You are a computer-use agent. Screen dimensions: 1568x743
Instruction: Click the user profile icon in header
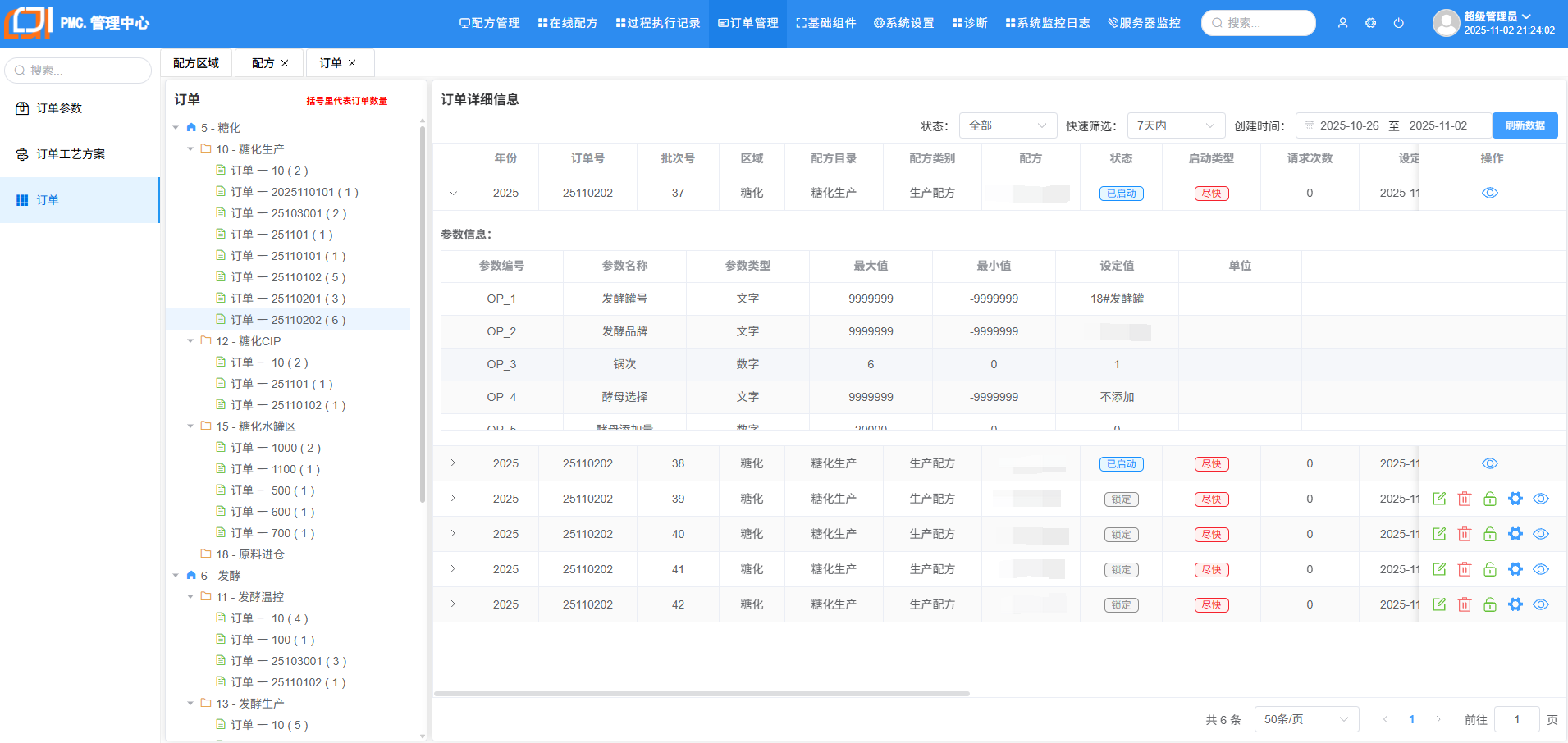click(1342, 23)
